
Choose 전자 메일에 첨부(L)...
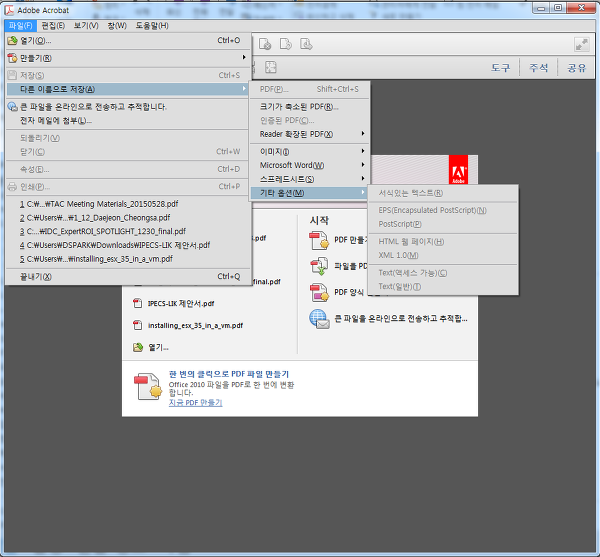tap(128, 121)
